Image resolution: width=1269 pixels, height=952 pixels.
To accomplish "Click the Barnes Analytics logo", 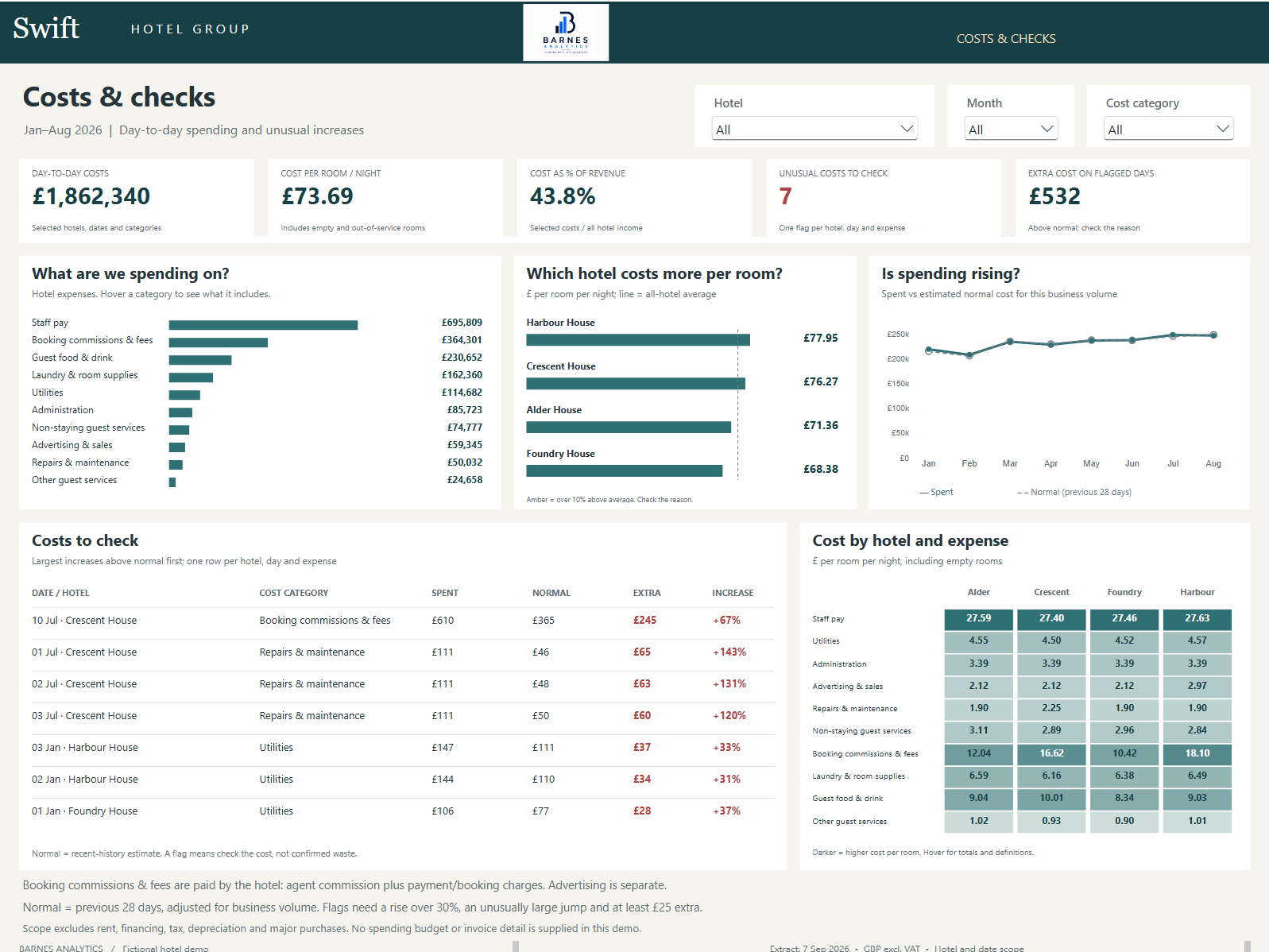I will tap(566, 33).
